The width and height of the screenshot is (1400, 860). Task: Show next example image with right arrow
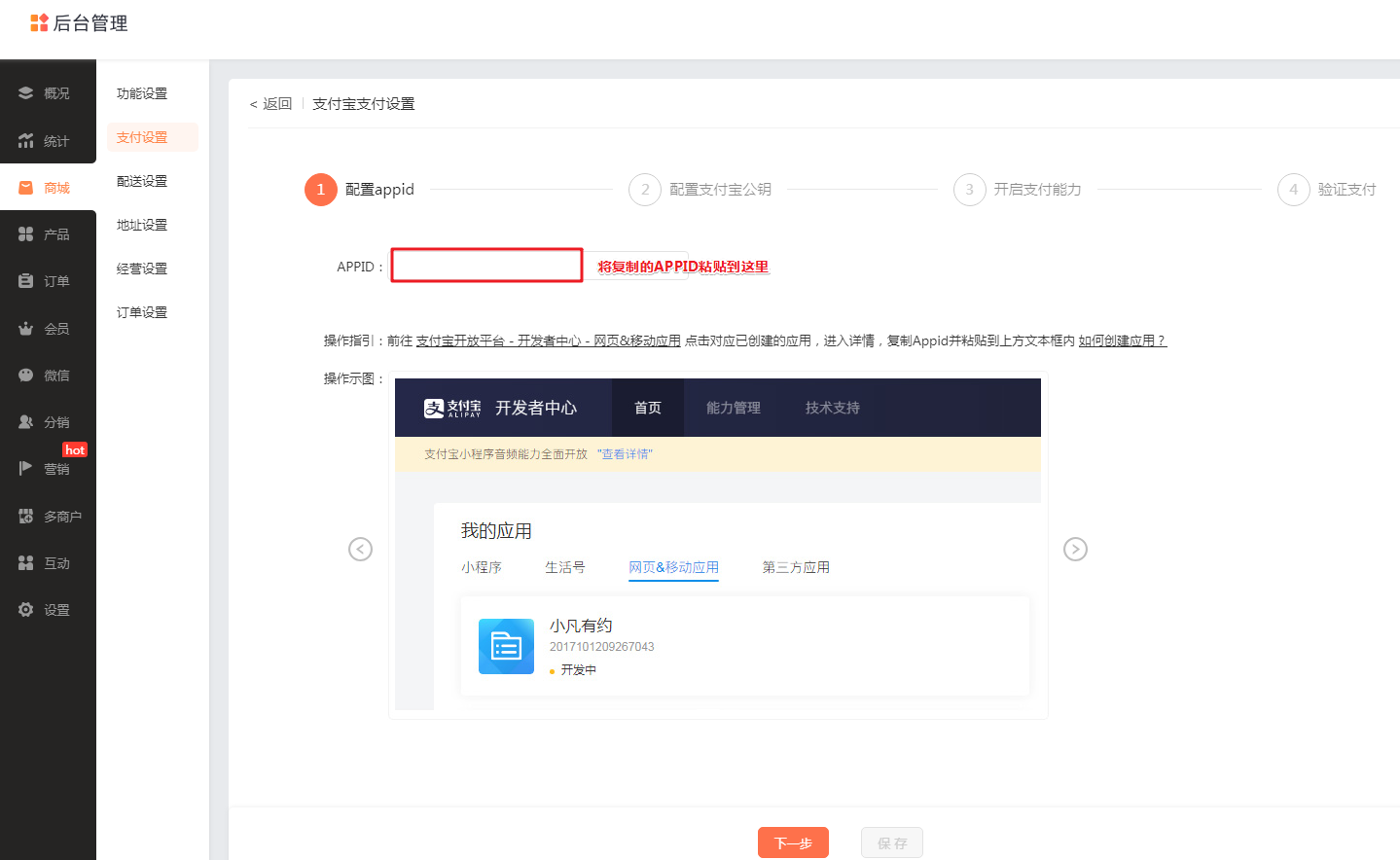pyautogui.click(x=1075, y=550)
